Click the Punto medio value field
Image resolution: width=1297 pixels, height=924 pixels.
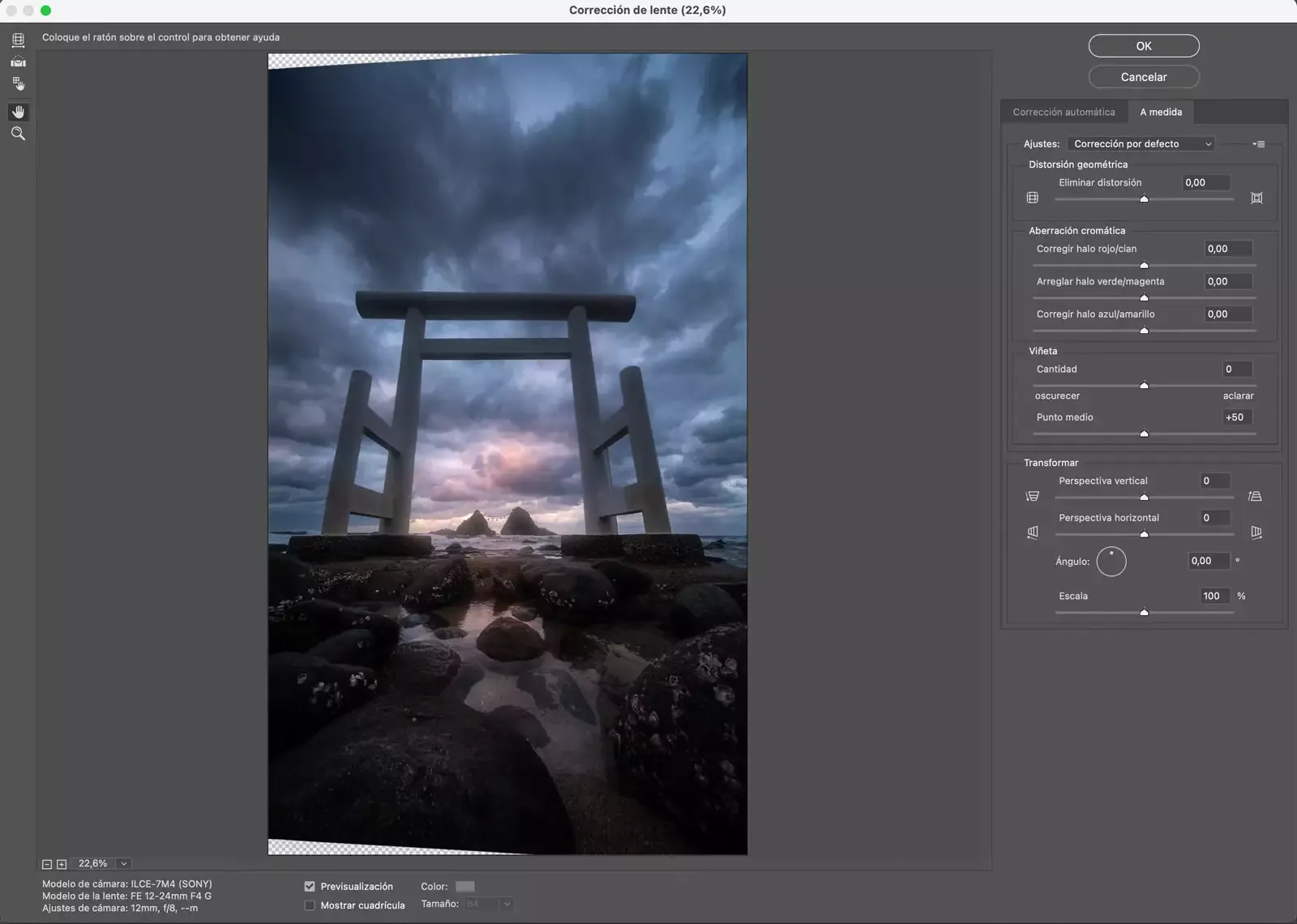click(x=1237, y=417)
